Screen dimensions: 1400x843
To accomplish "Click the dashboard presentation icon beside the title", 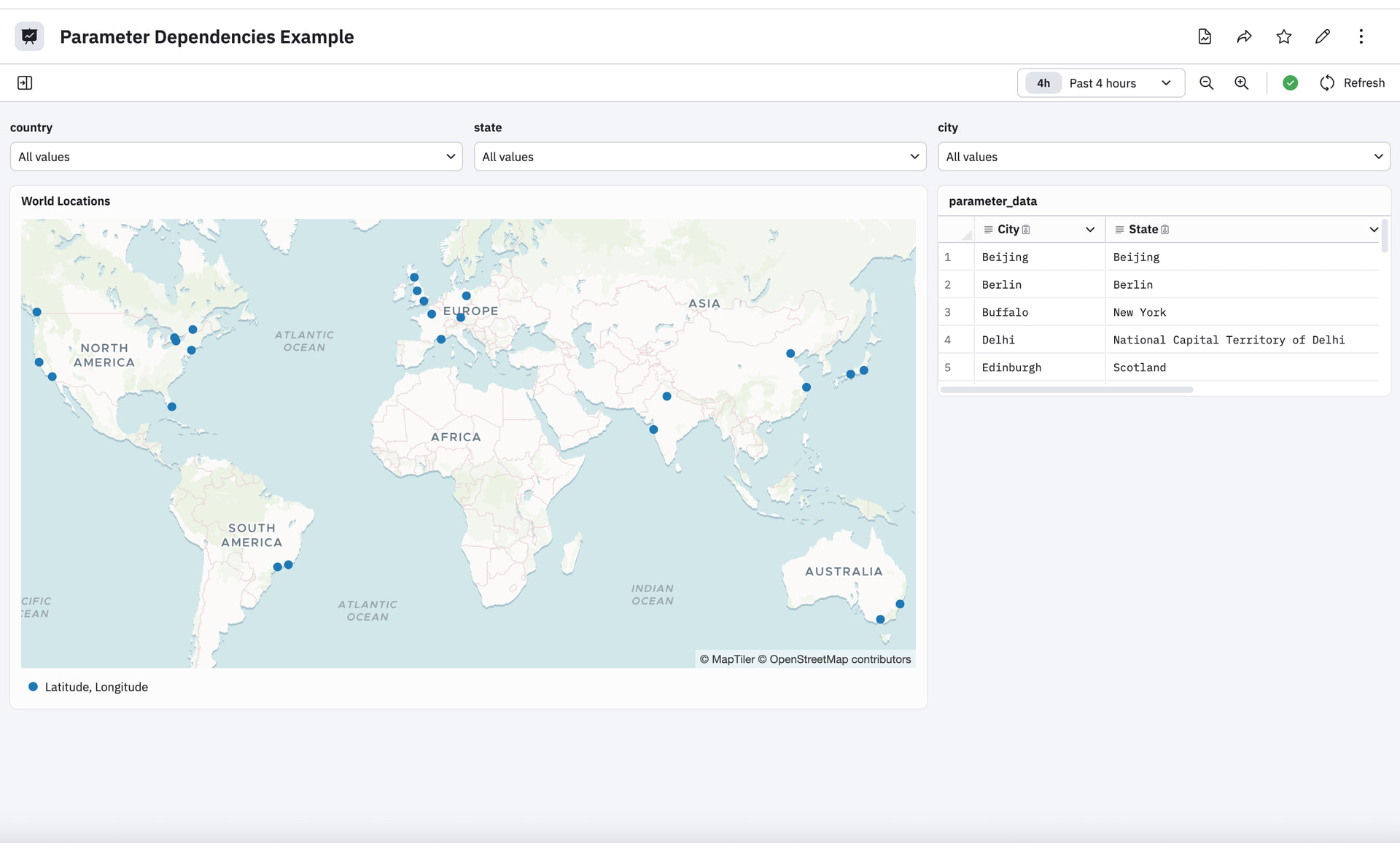I will [x=29, y=36].
